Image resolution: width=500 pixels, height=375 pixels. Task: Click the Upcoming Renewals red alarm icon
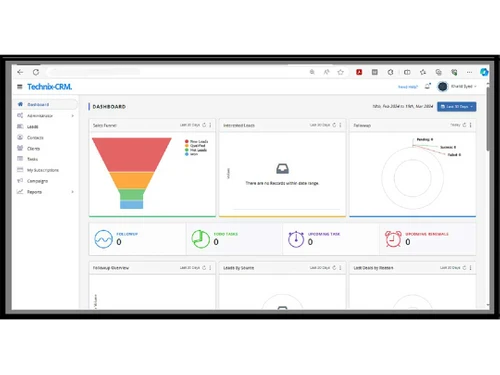pos(393,239)
